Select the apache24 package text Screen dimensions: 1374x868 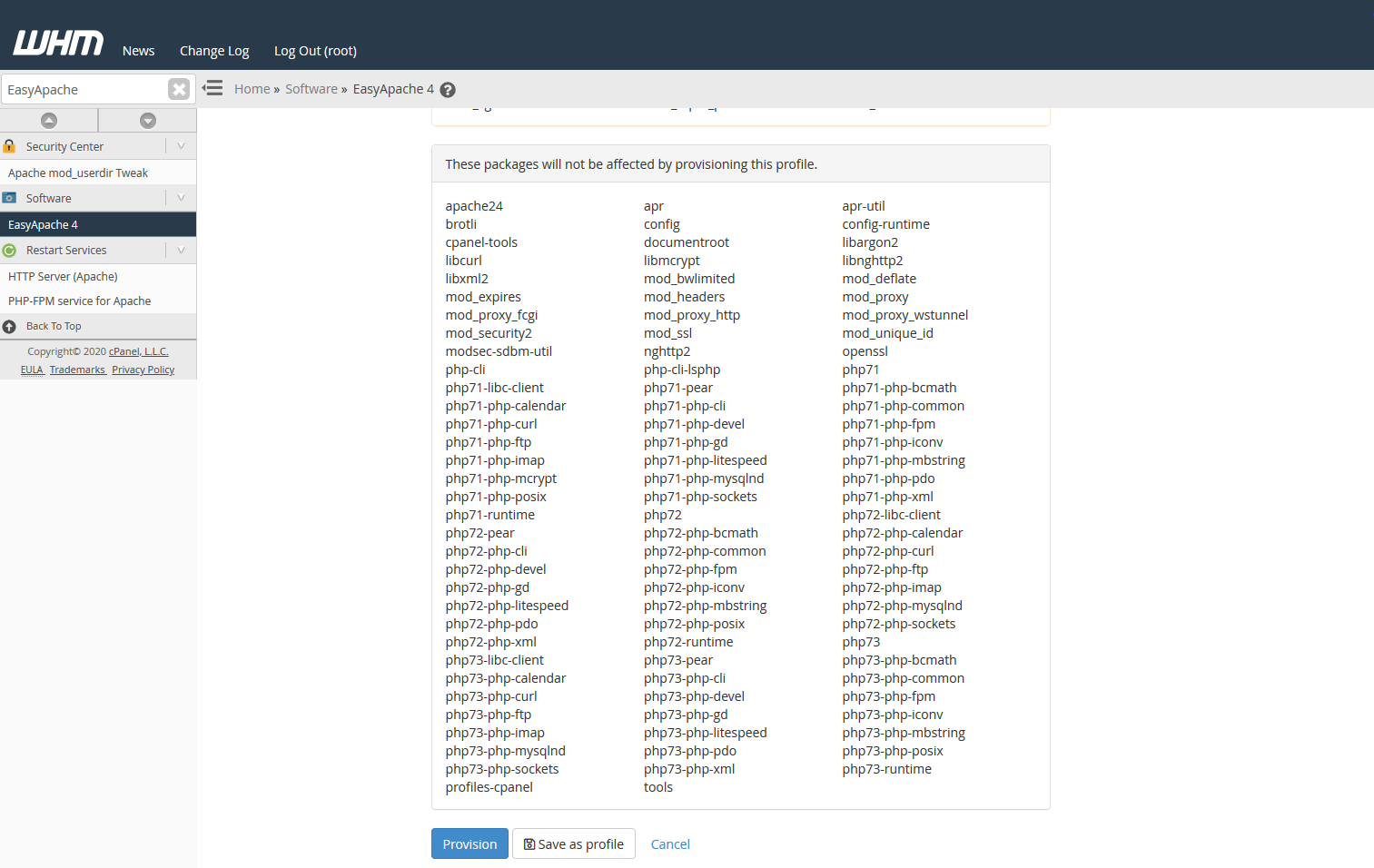(474, 206)
